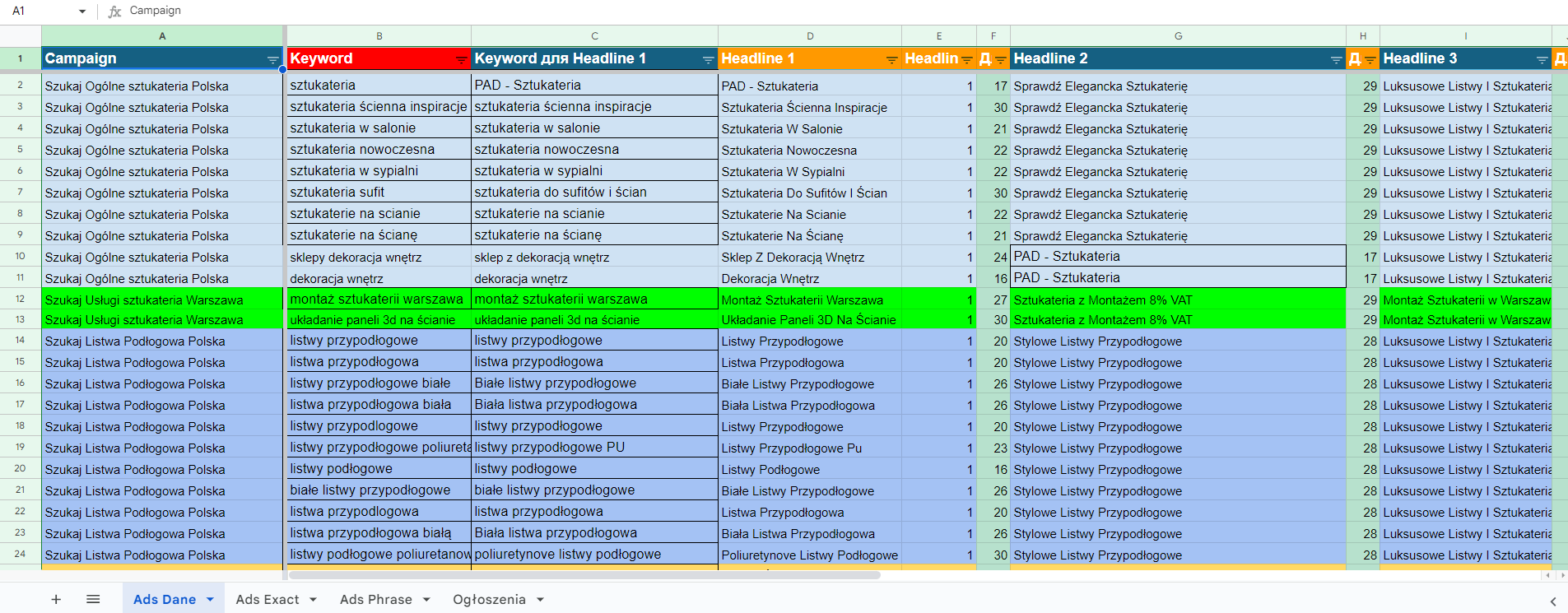Select cell 'Dekoracja Wnętrz' in Headline 1 column
The width and height of the screenshot is (1568, 613).
[810, 278]
